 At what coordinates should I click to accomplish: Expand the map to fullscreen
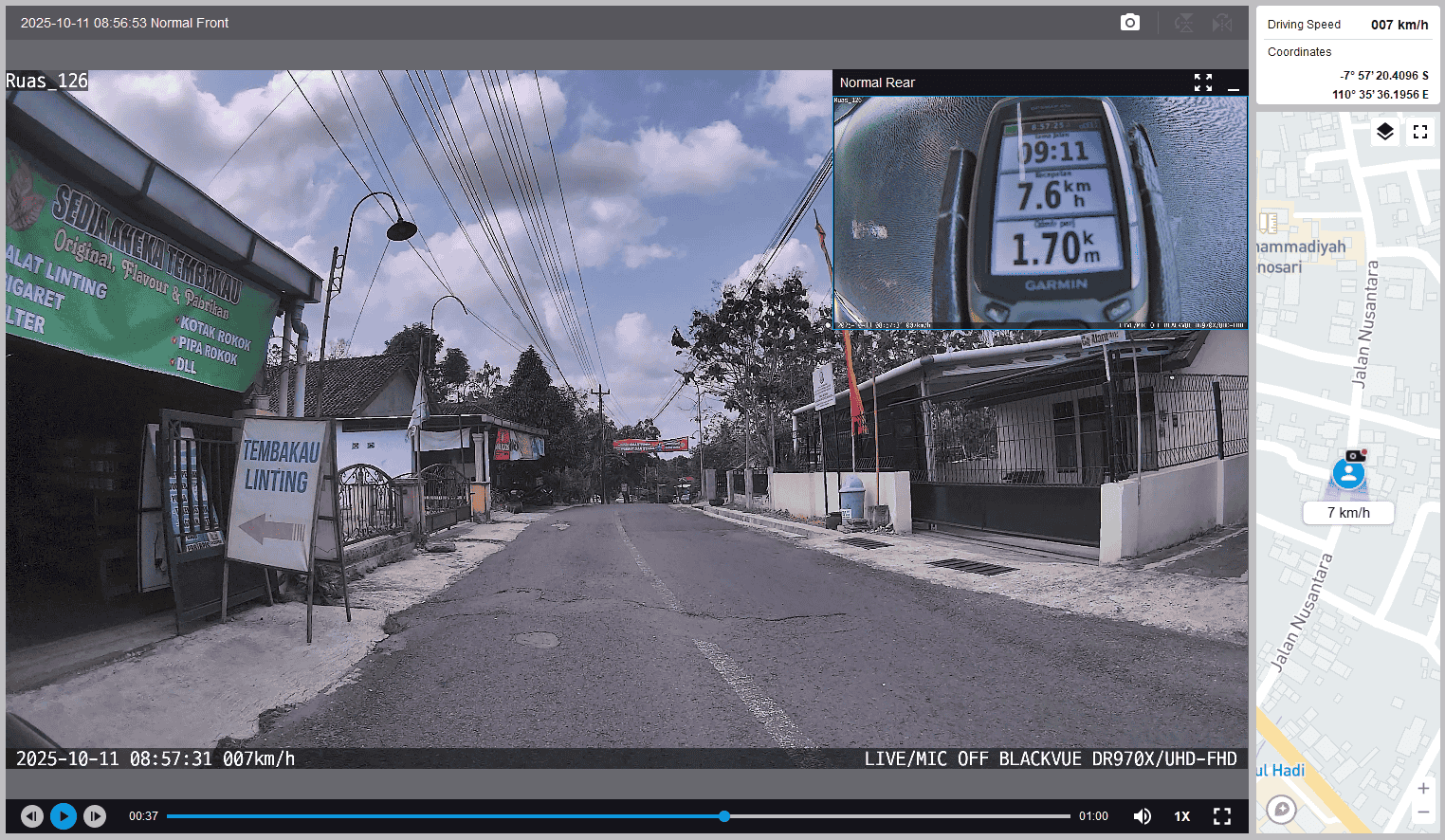point(1420,132)
